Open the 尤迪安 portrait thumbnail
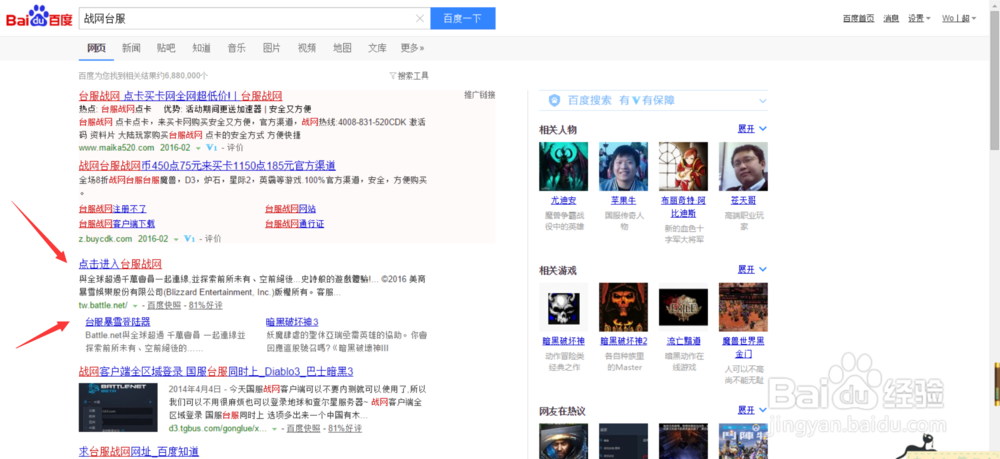1000x459 pixels. [x=563, y=166]
